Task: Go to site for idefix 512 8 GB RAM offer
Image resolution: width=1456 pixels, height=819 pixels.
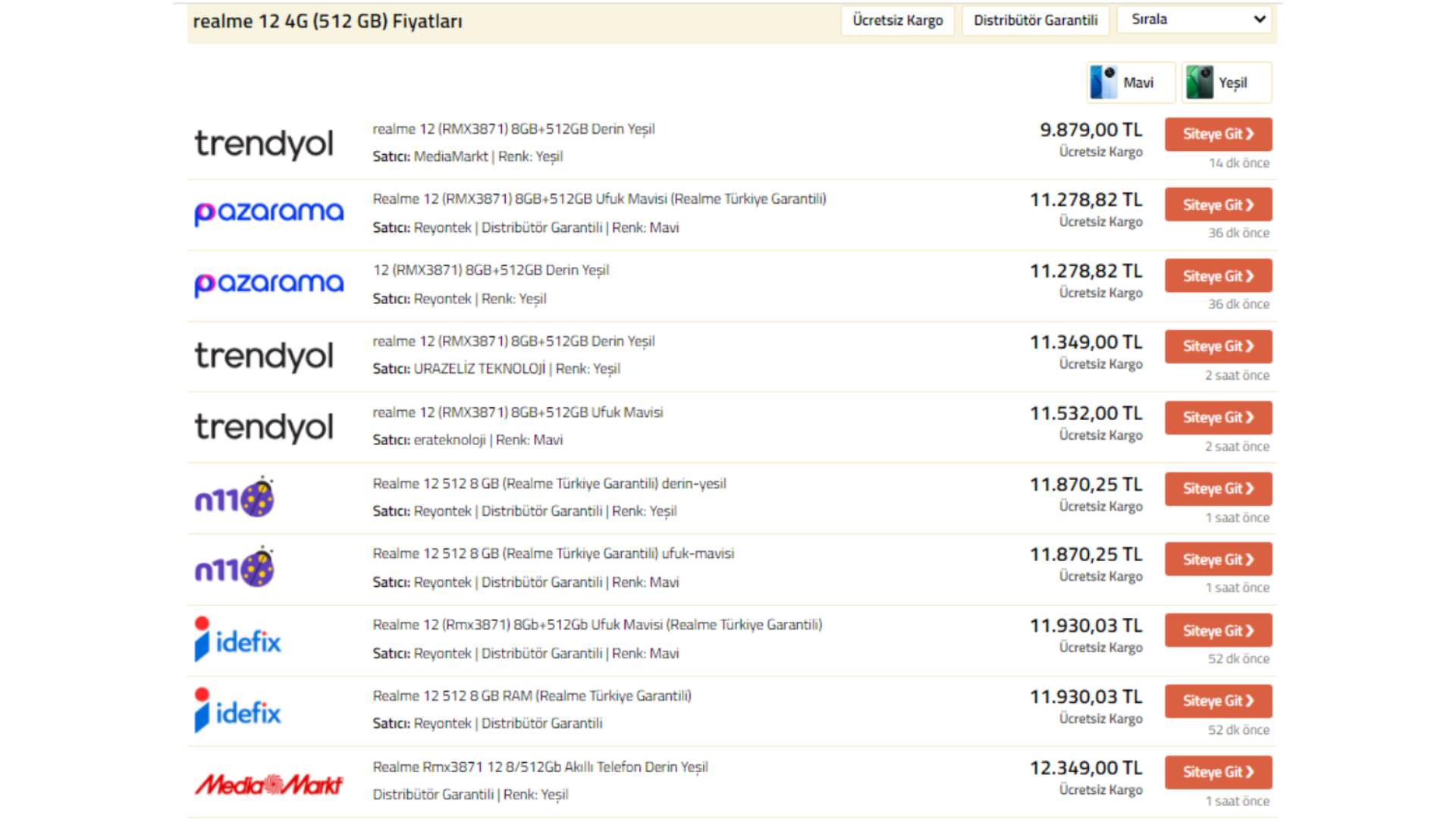Action: coord(1218,701)
